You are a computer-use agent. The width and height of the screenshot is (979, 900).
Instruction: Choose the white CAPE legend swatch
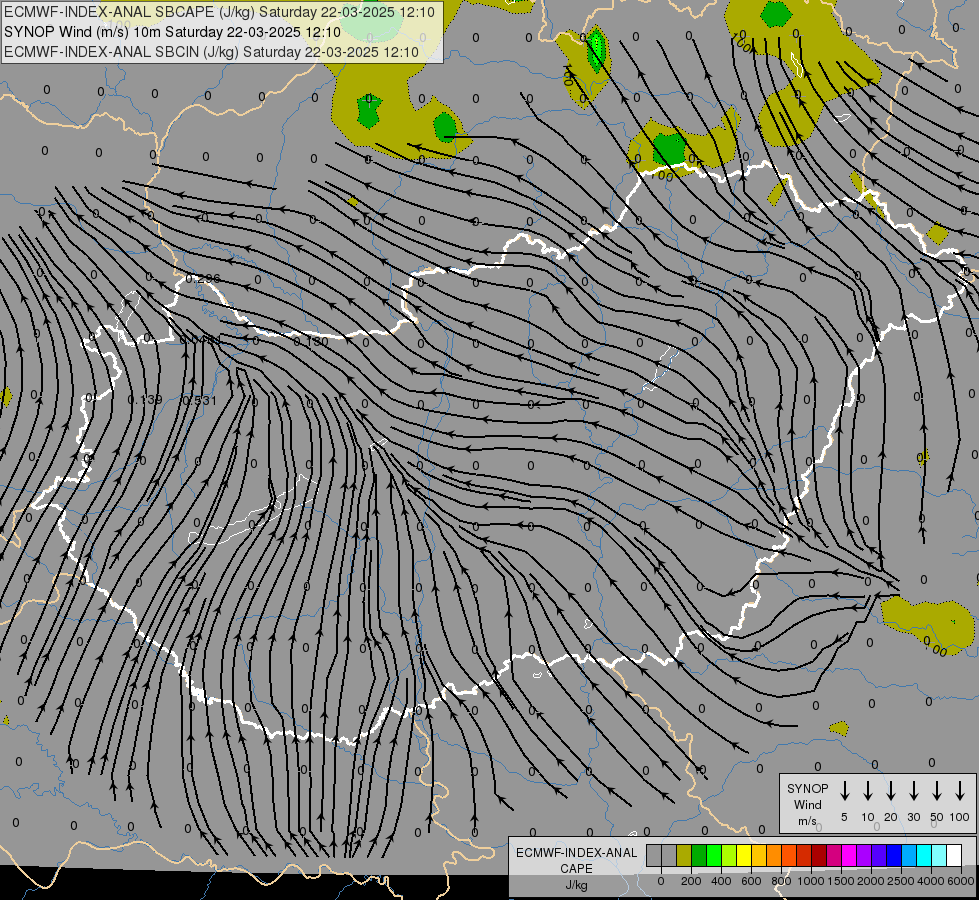953,856
